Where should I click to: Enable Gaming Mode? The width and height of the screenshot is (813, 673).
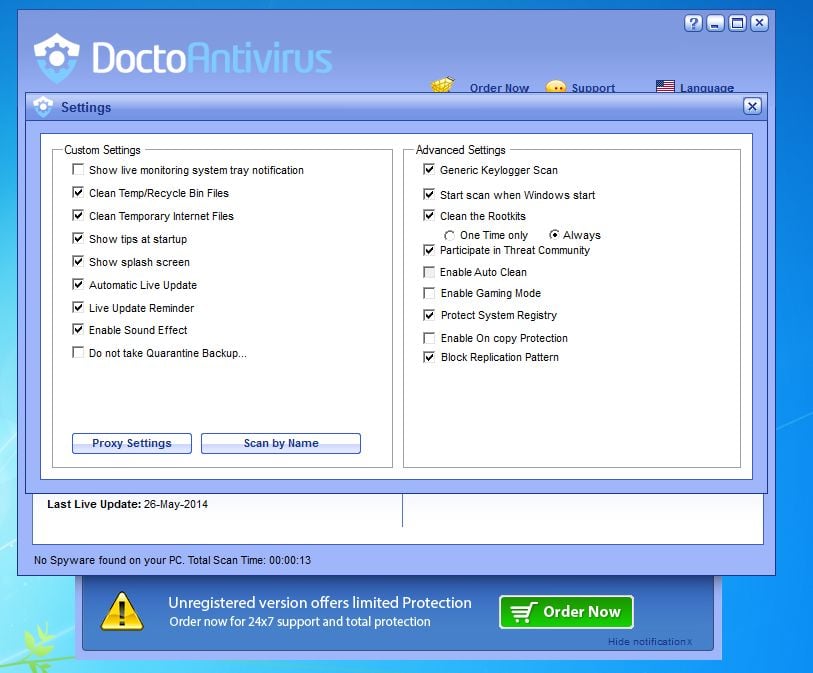click(x=429, y=293)
